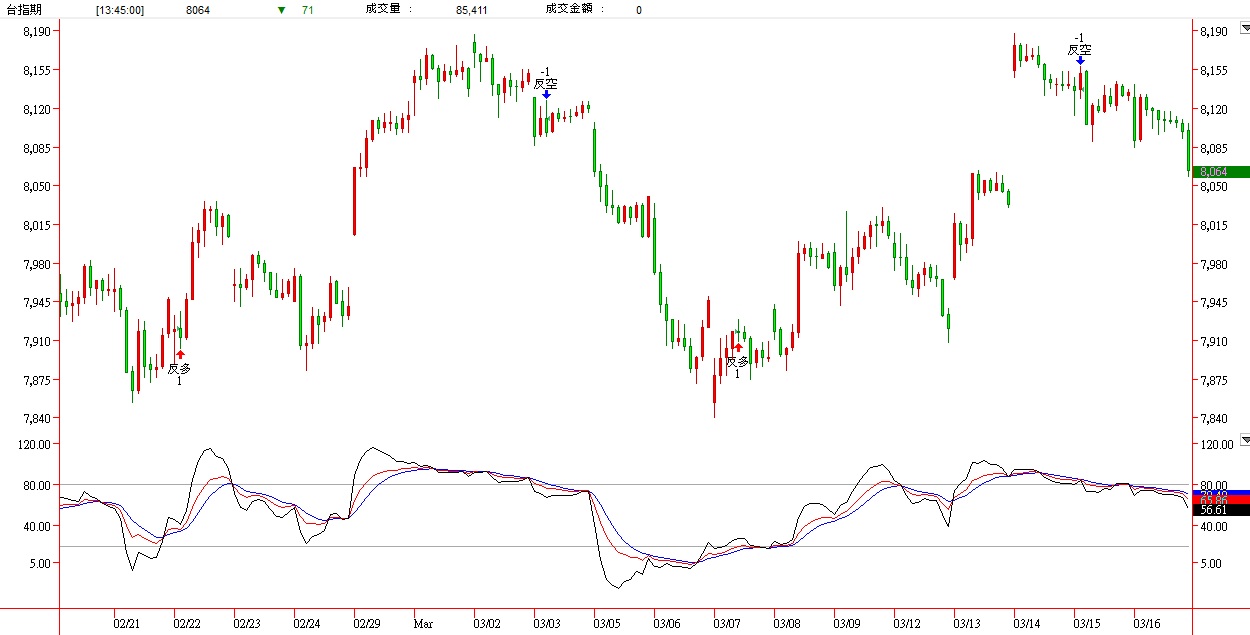Select the blue indicator value tag on the right axis
1250x635 pixels.
1220,494
